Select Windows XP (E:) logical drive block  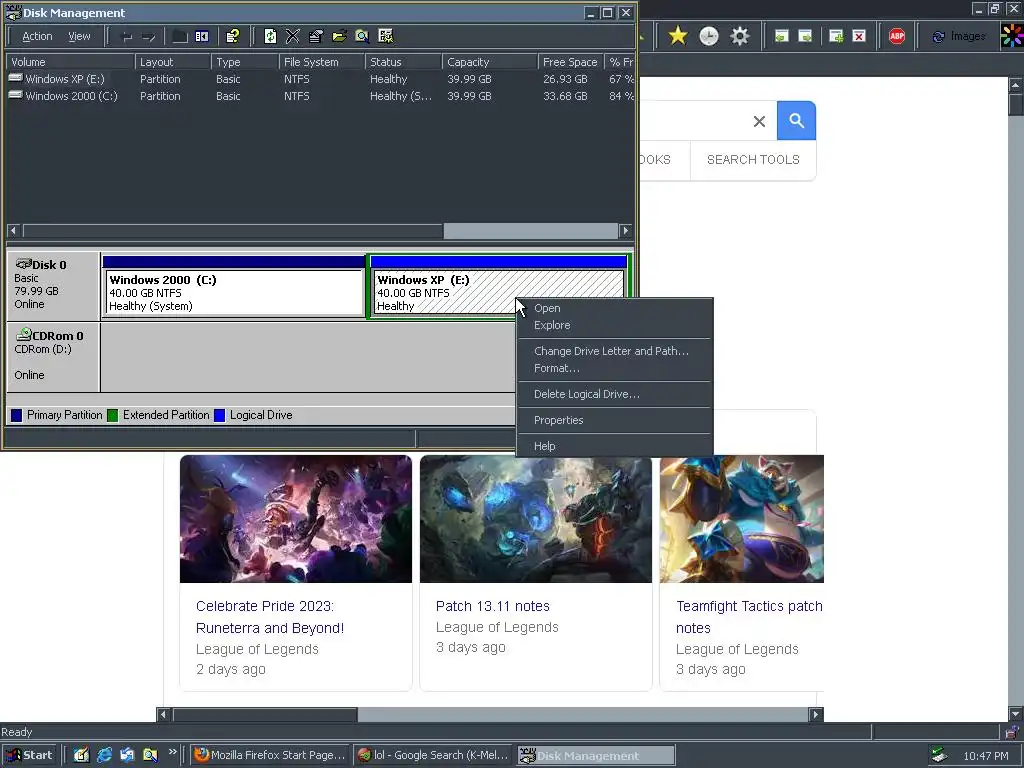point(498,286)
